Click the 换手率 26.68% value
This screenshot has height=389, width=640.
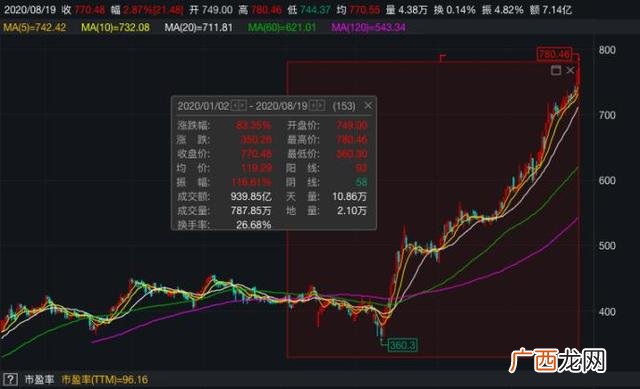coord(253,225)
